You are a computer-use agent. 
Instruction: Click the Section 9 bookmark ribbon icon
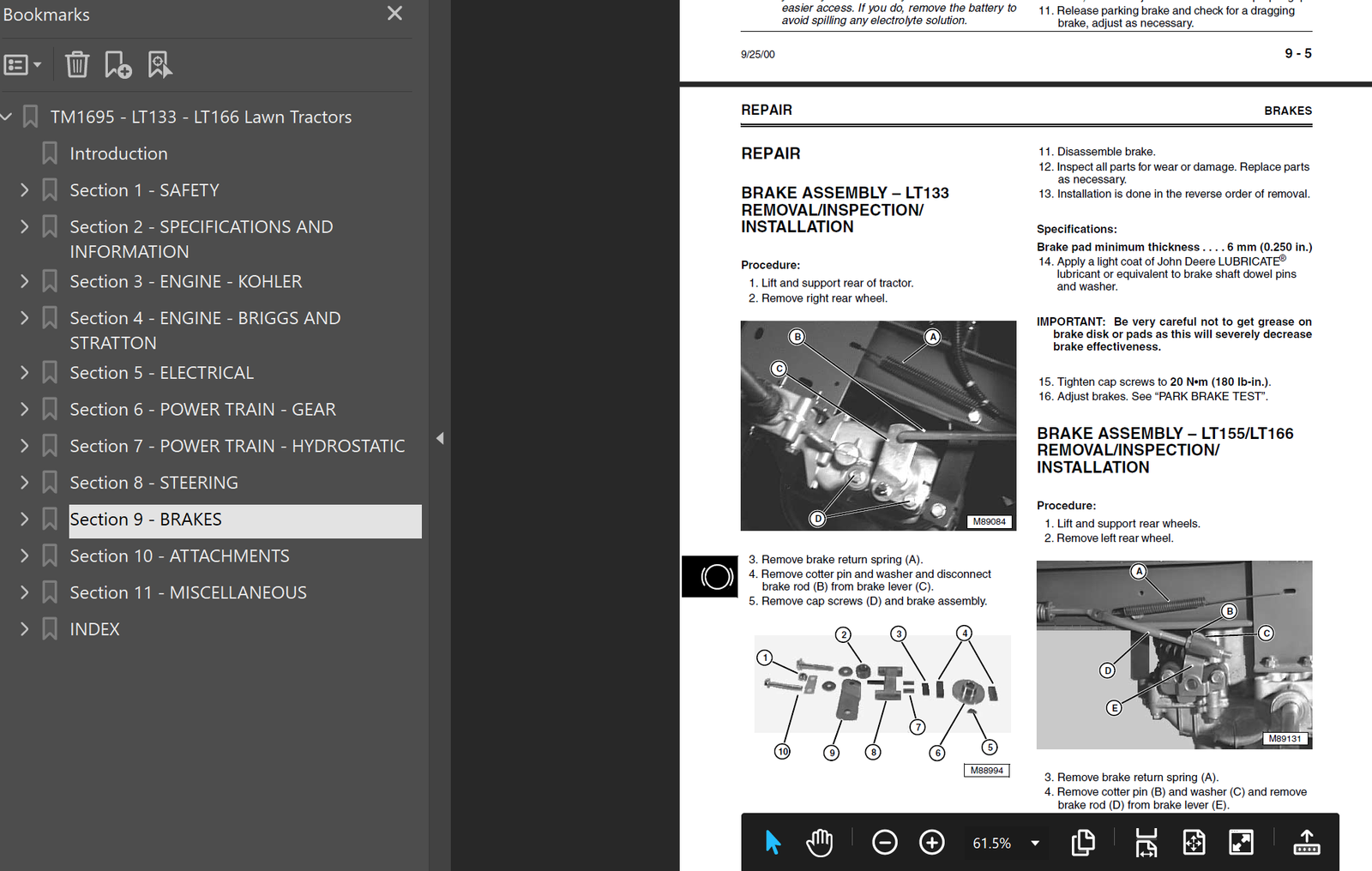50,520
